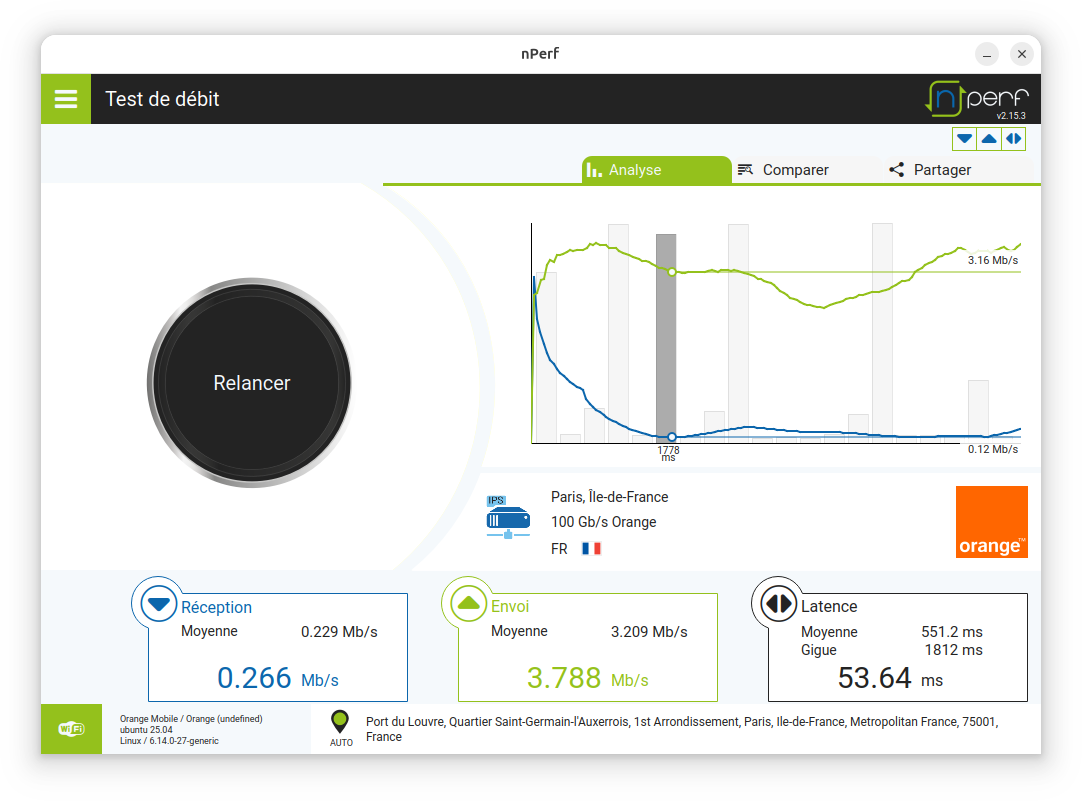Click the '3.788 Mb/s' envoi value

(587, 678)
